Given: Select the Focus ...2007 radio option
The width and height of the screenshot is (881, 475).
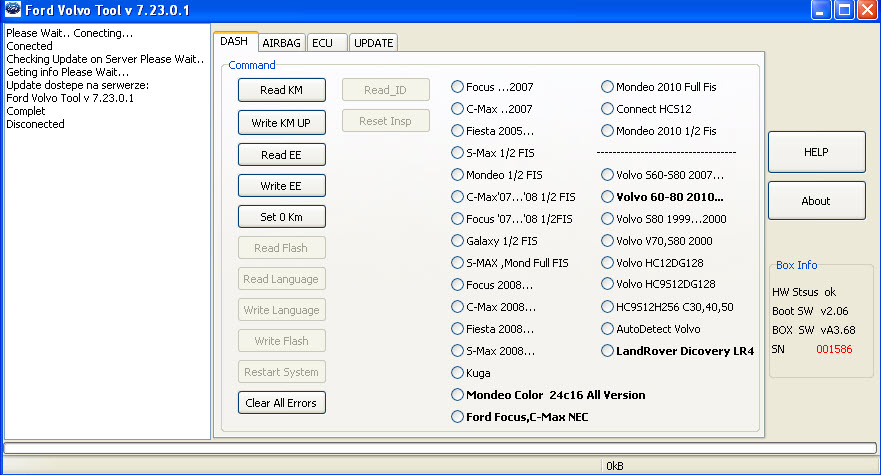Looking at the screenshot, I should pyautogui.click(x=492, y=87).
